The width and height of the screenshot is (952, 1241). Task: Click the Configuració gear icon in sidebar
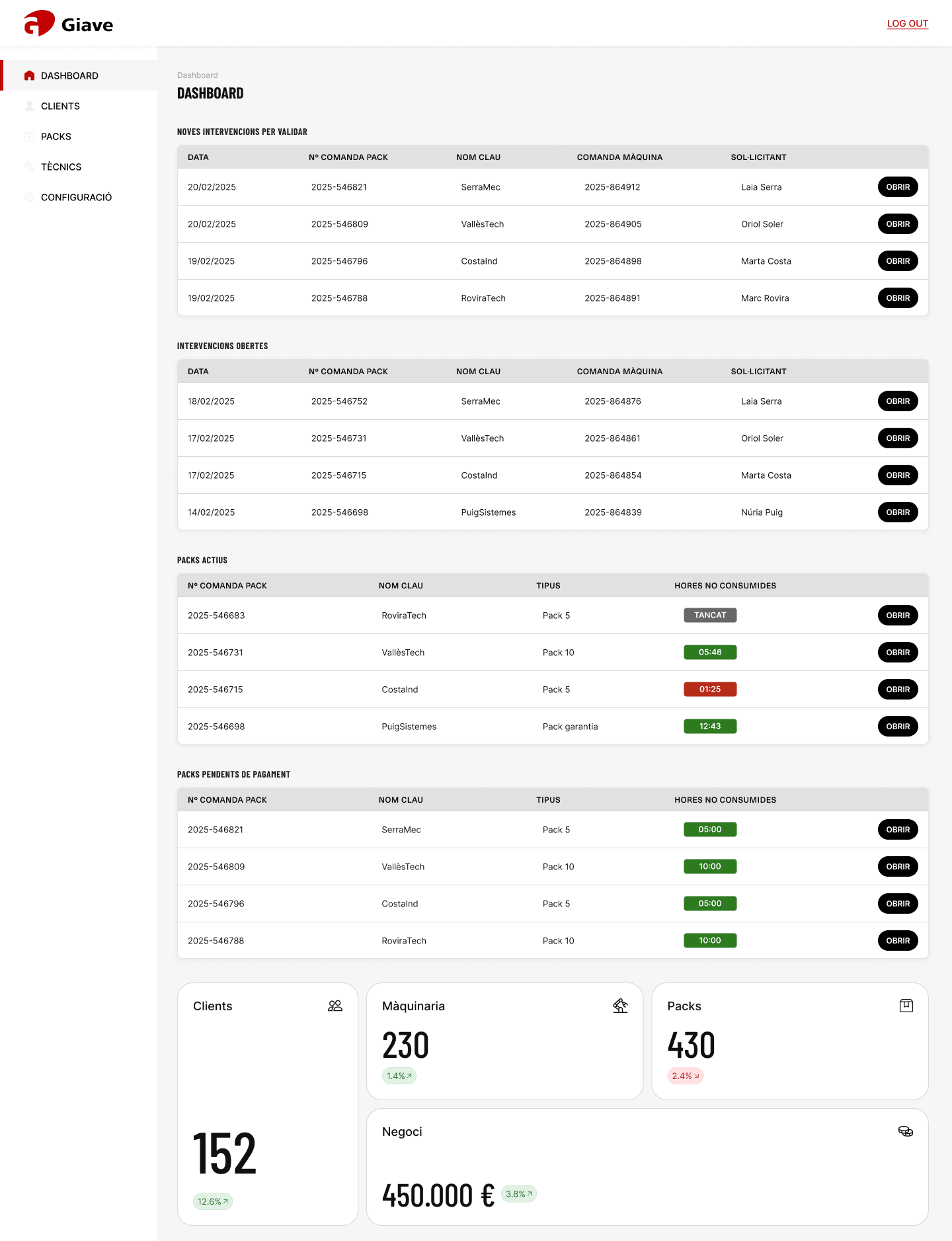(29, 197)
